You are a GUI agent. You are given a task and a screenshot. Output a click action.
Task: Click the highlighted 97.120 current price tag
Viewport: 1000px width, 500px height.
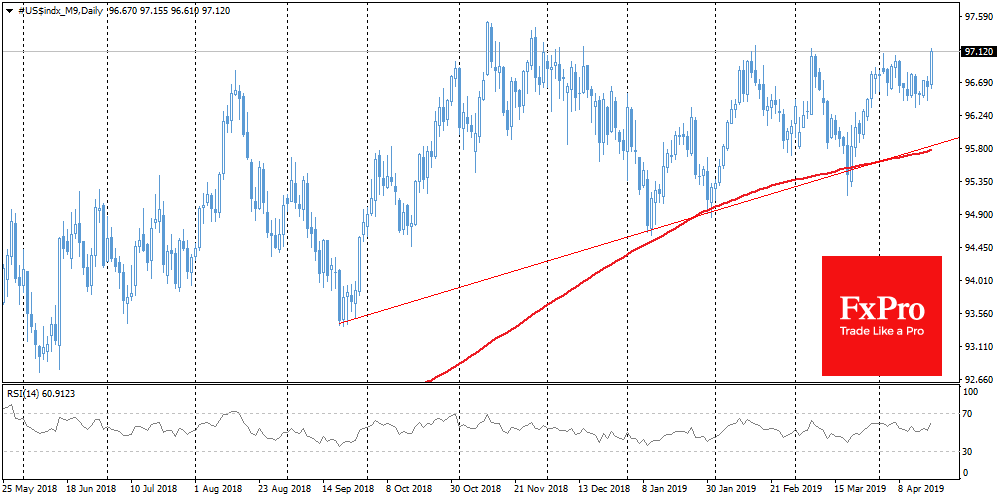coord(977,51)
